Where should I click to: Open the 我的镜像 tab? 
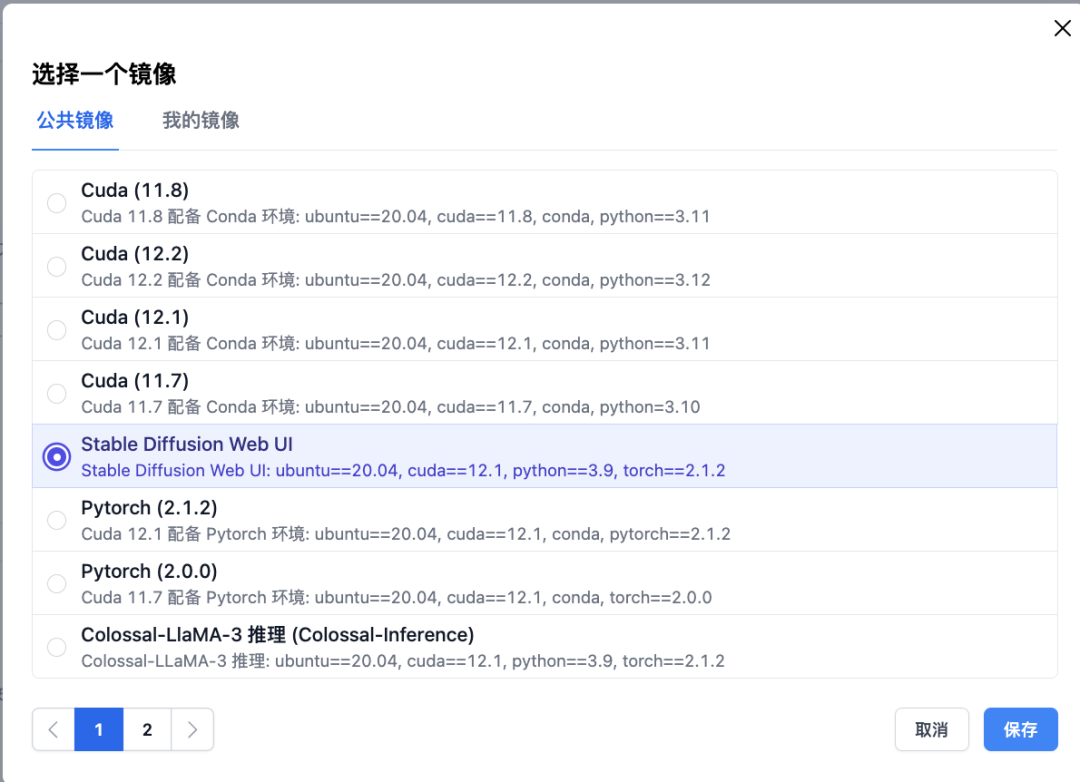pyautogui.click(x=200, y=121)
